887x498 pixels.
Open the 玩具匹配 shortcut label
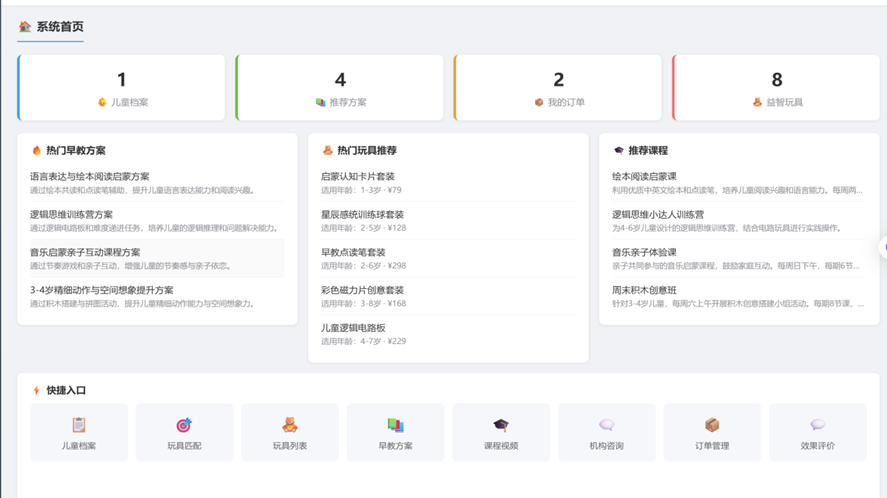point(184,446)
